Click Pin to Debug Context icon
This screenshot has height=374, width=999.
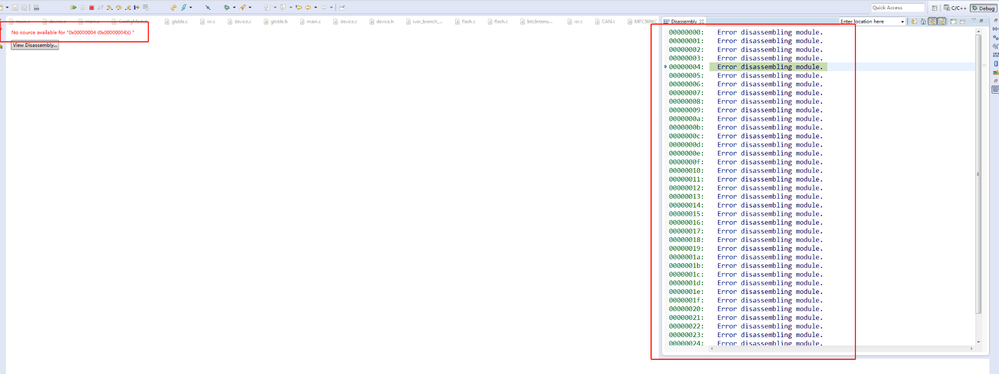[x=963, y=22]
